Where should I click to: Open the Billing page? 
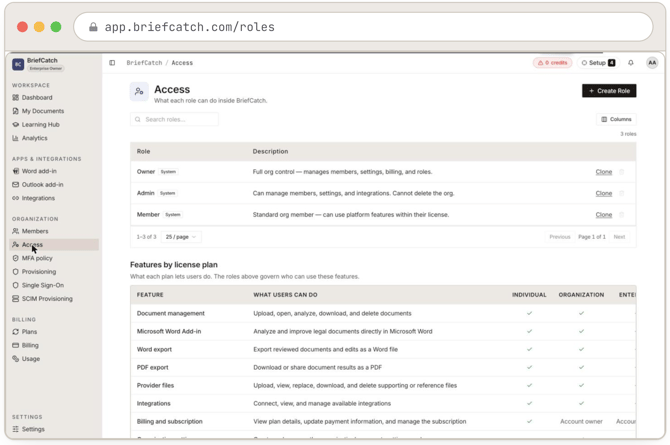point(26,345)
